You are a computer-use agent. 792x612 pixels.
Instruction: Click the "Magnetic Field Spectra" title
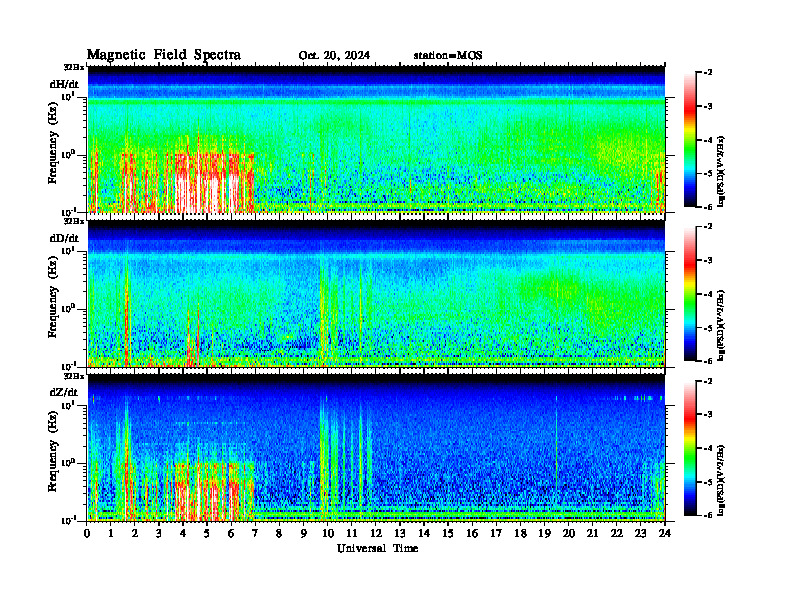pos(164,55)
